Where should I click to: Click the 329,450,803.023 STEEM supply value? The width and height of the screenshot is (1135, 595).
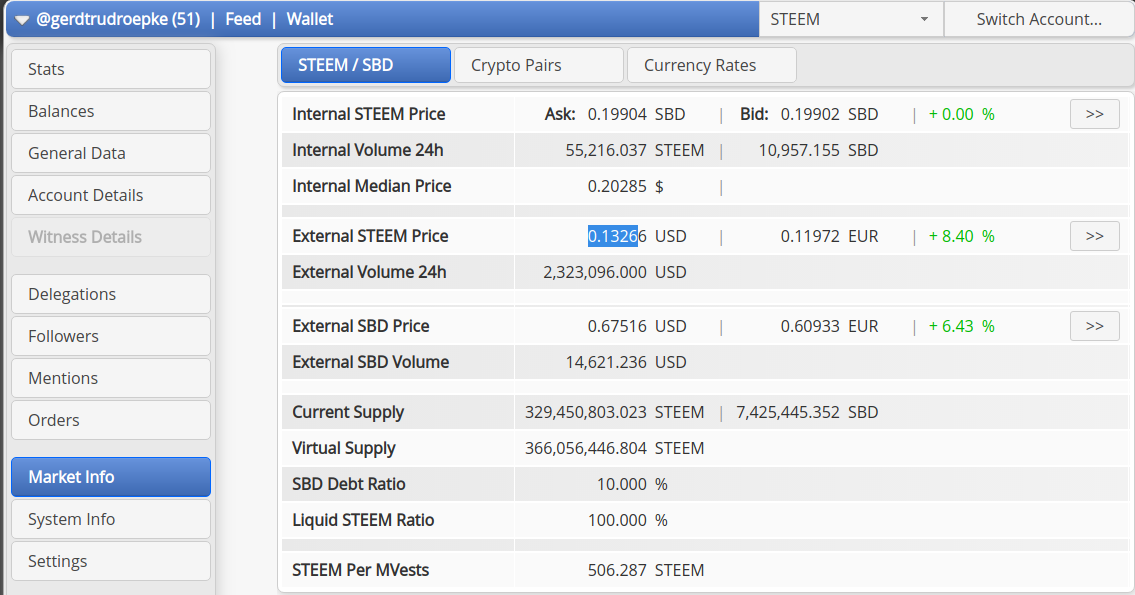pos(615,412)
